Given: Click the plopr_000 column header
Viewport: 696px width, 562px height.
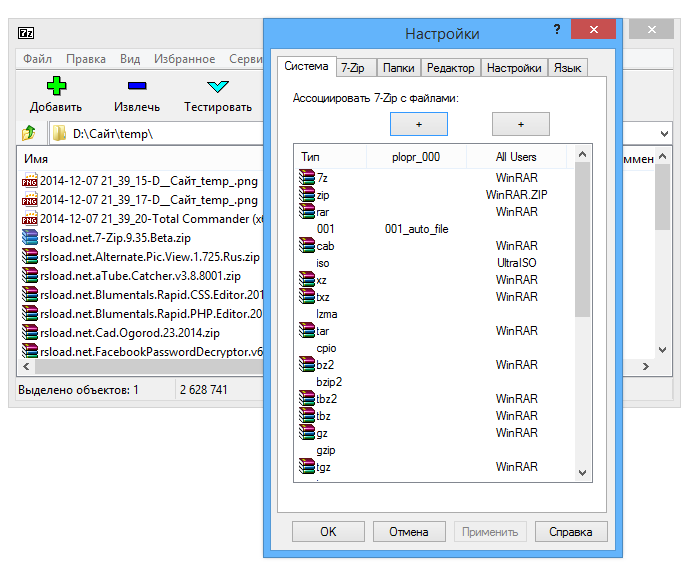Looking at the screenshot, I should 416,157.
